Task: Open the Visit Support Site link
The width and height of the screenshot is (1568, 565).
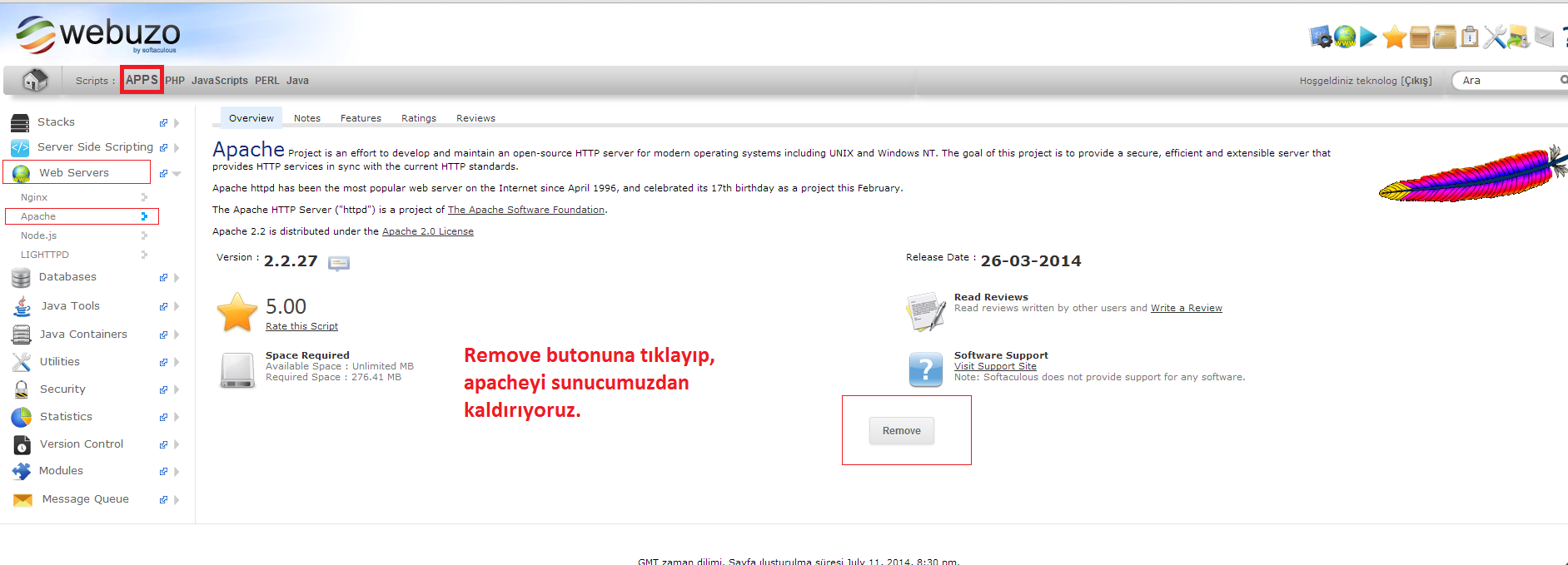Action: [x=995, y=366]
